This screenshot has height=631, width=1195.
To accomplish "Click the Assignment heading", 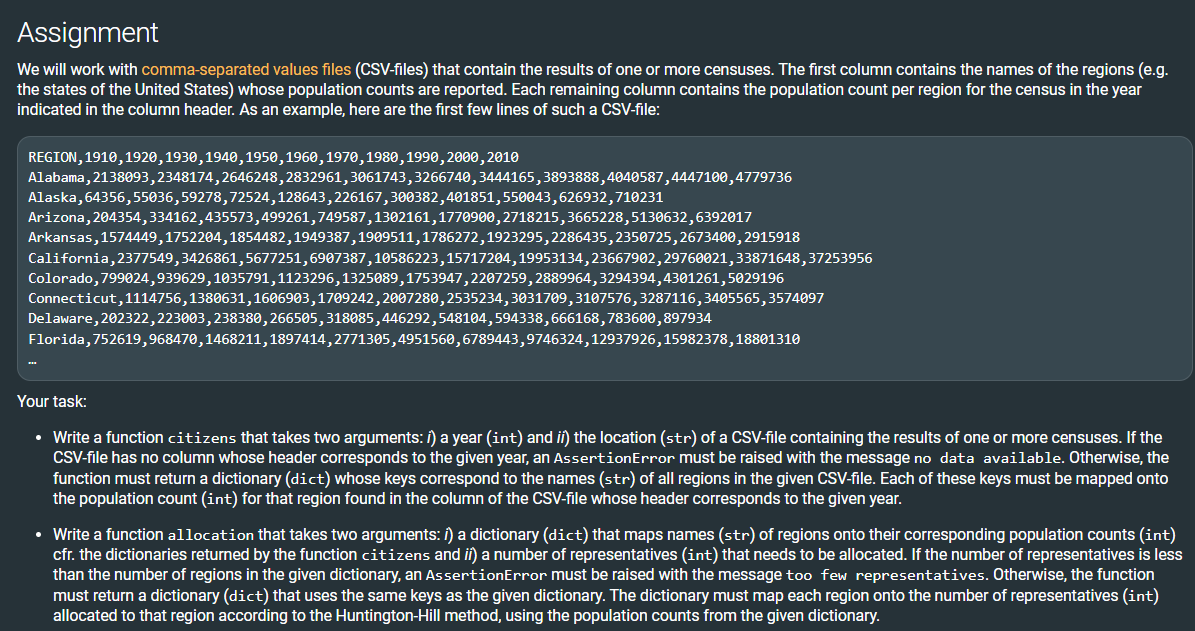I will (x=88, y=33).
